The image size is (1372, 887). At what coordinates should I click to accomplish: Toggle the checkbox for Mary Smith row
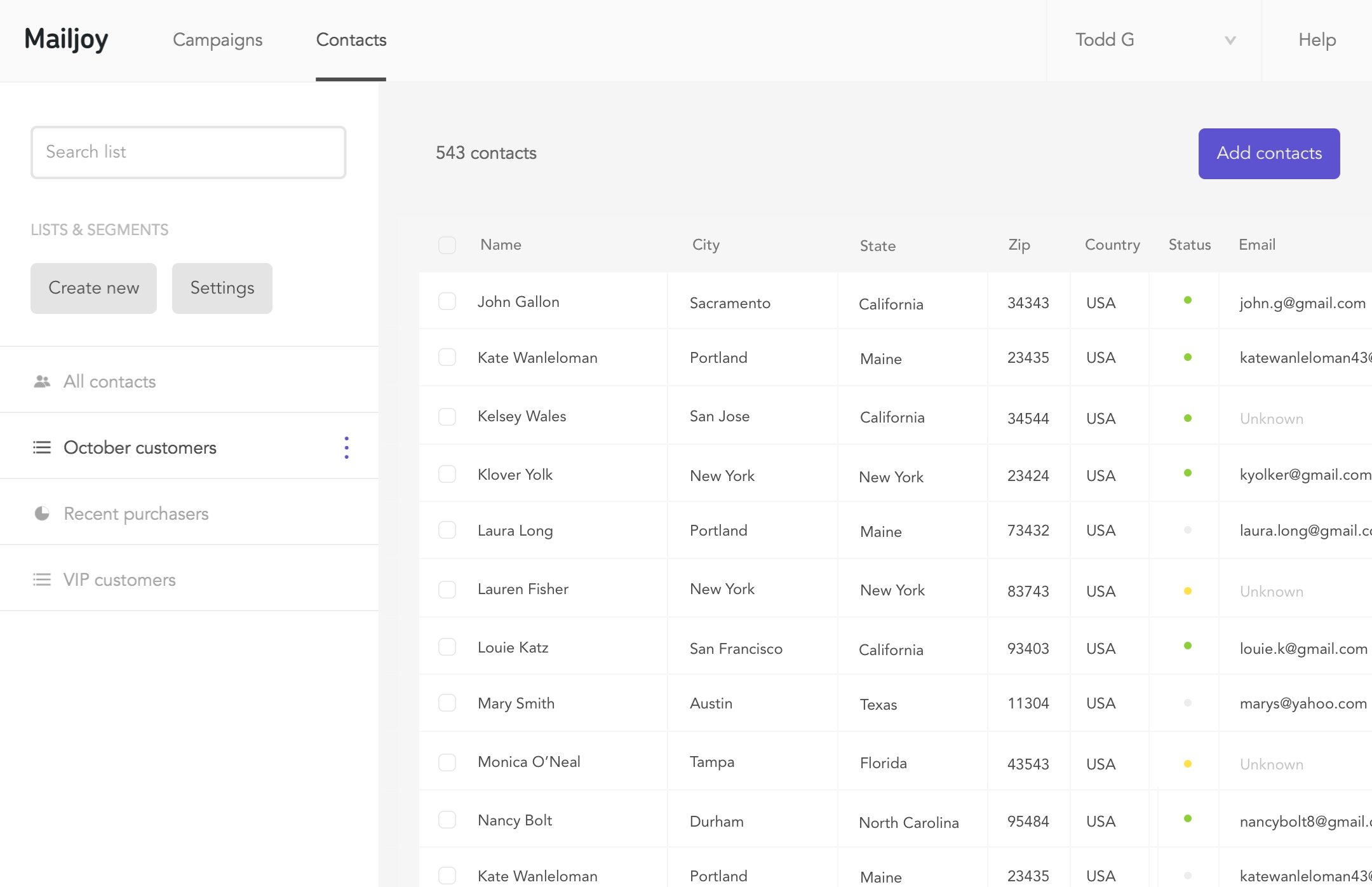tap(448, 702)
